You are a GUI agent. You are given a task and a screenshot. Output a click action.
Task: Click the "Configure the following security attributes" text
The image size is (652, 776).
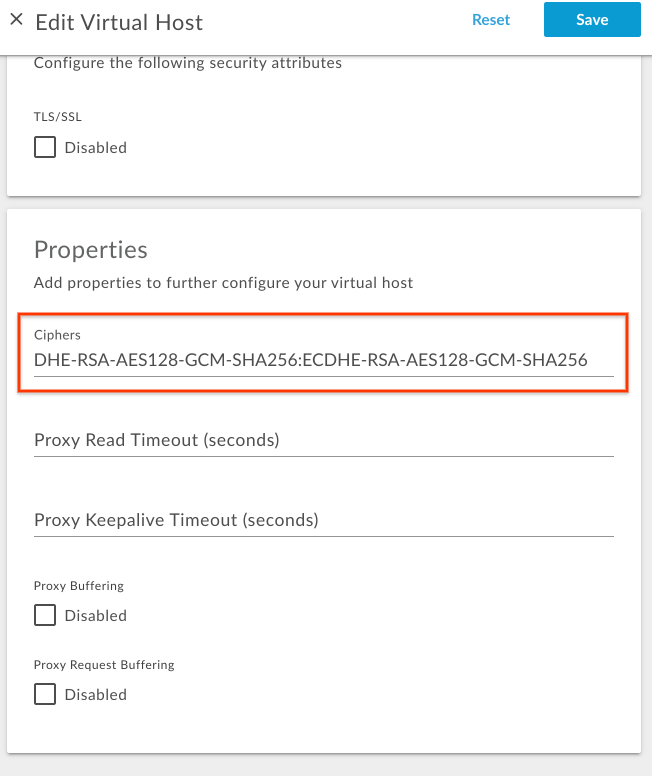coord(188,63)
